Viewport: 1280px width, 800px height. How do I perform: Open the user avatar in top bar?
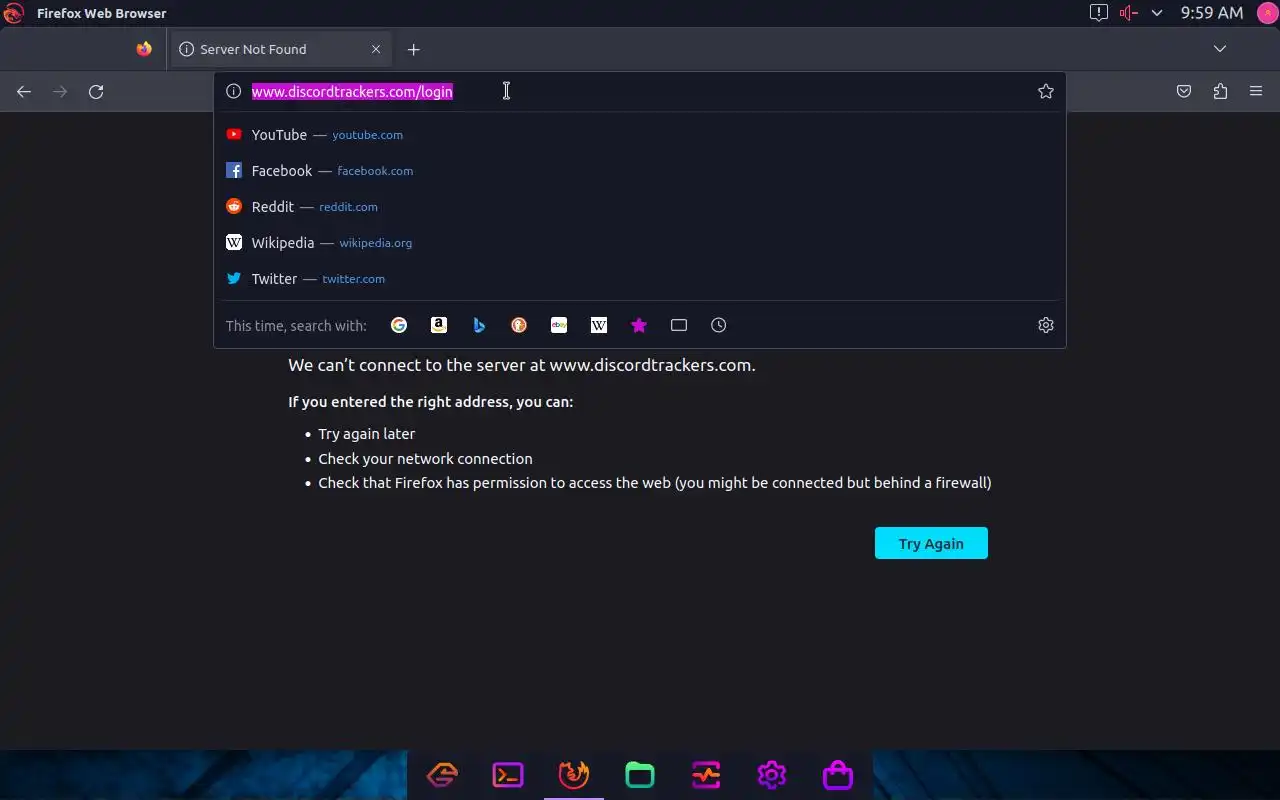[1266, 13]
